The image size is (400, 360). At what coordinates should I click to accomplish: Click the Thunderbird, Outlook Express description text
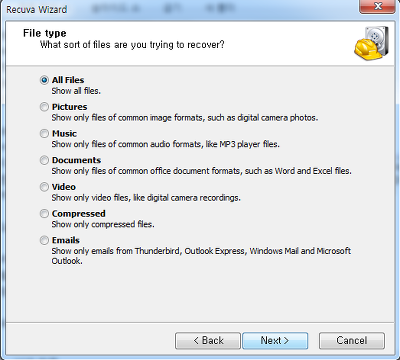201,256
